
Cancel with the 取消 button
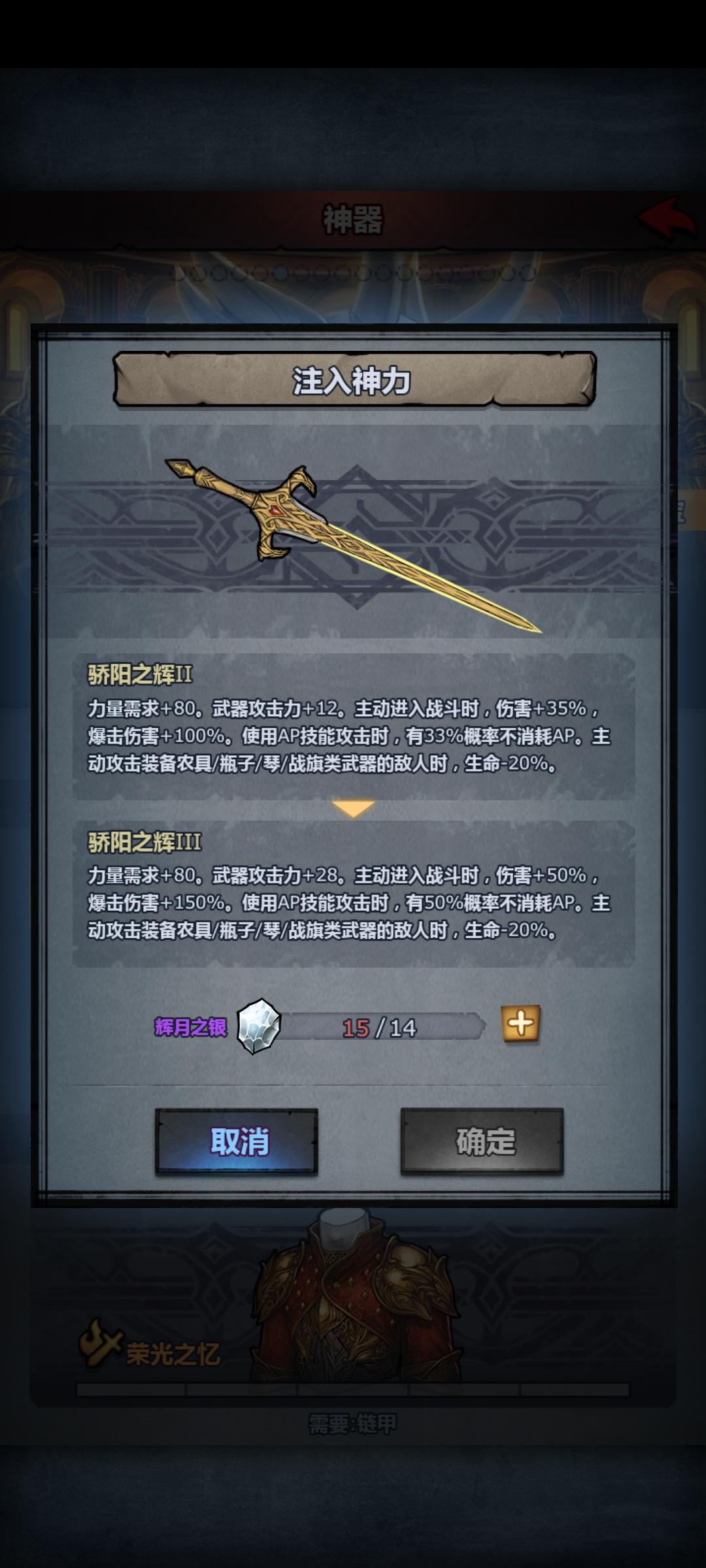coord(237,1141)
